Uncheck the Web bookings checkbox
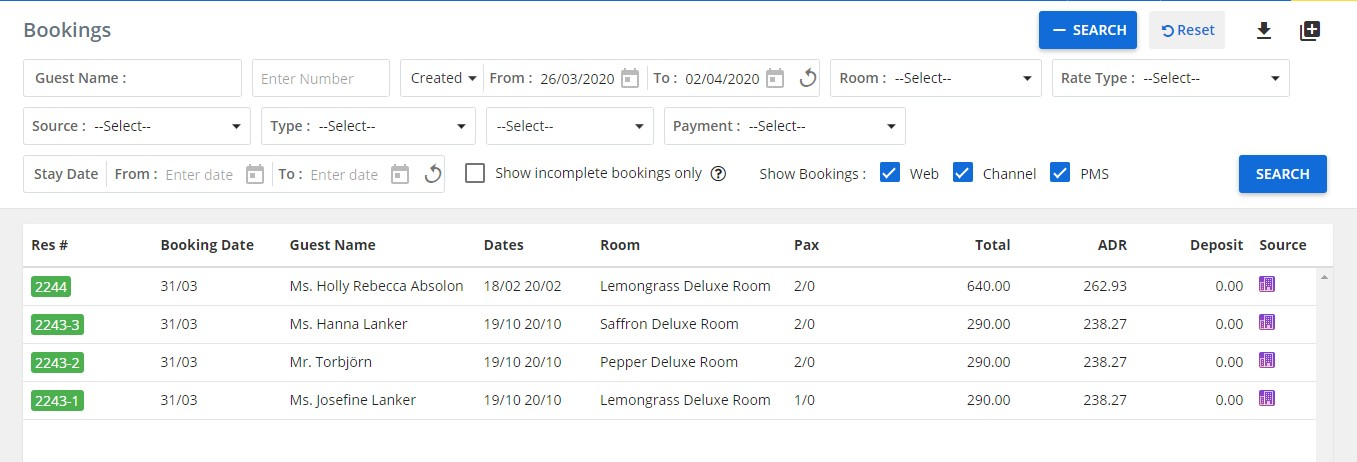The width and height of the screenshot is (1357, 462). tap(889, 173)
